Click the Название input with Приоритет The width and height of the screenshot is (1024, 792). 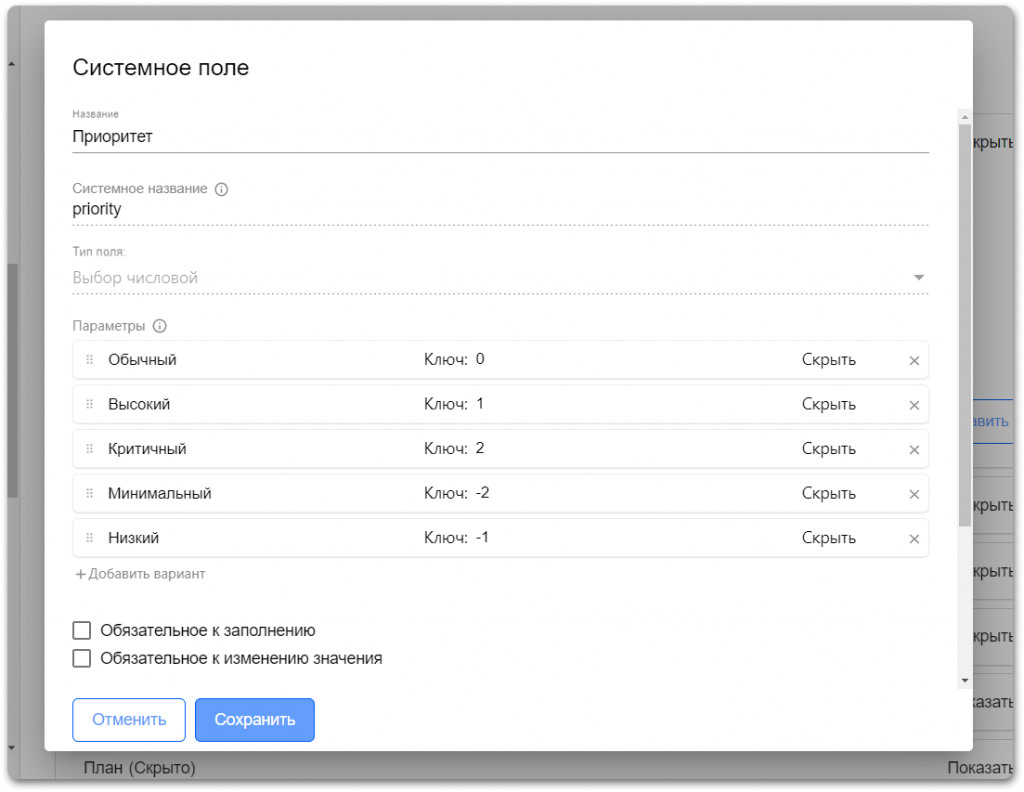coord(500,137)
